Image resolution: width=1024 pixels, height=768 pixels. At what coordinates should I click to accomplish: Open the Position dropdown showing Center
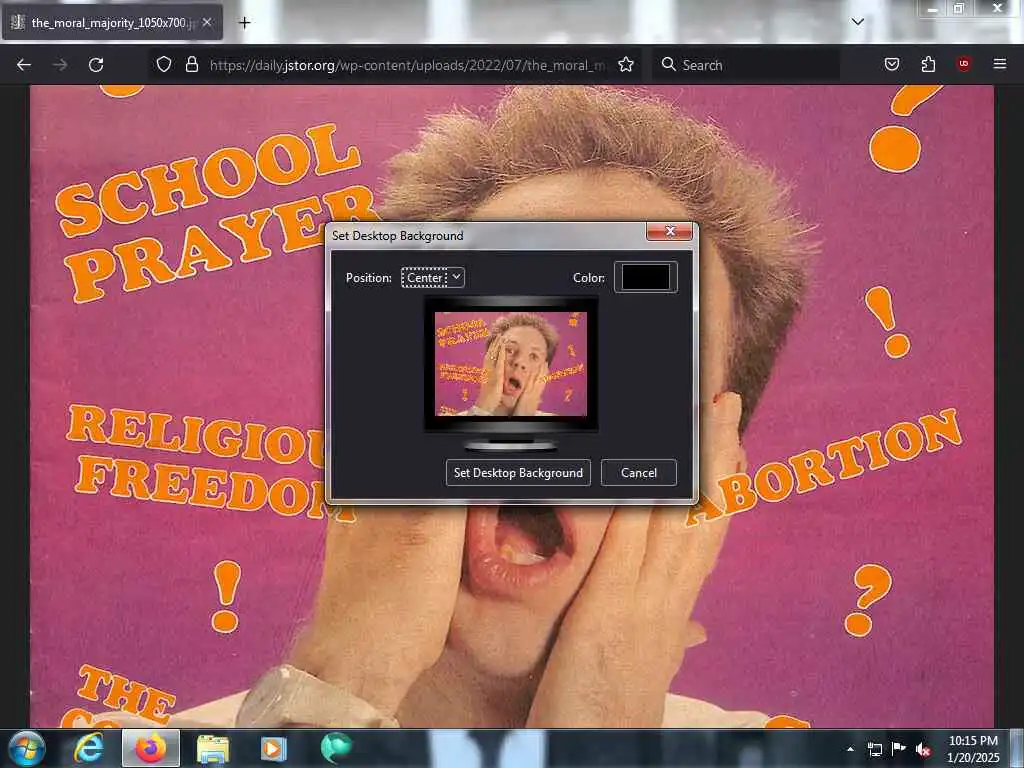pos(432,278)
